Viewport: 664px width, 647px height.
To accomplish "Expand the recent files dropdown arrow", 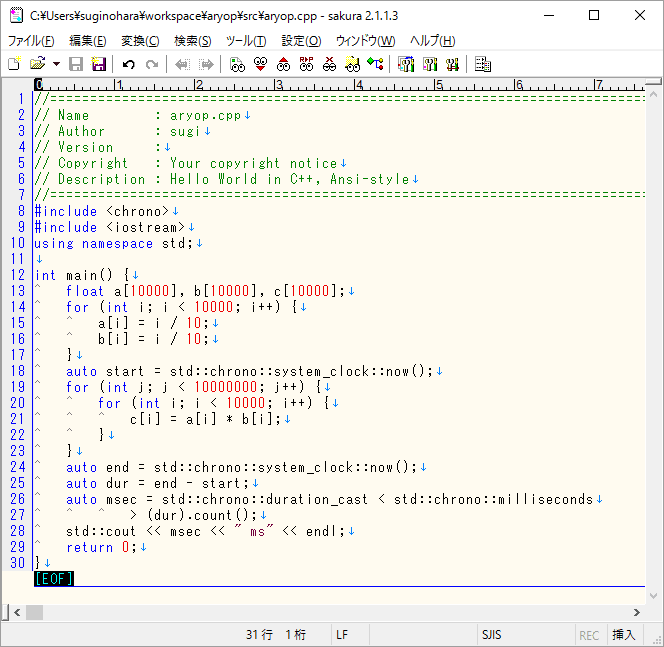I will (56, 64).
